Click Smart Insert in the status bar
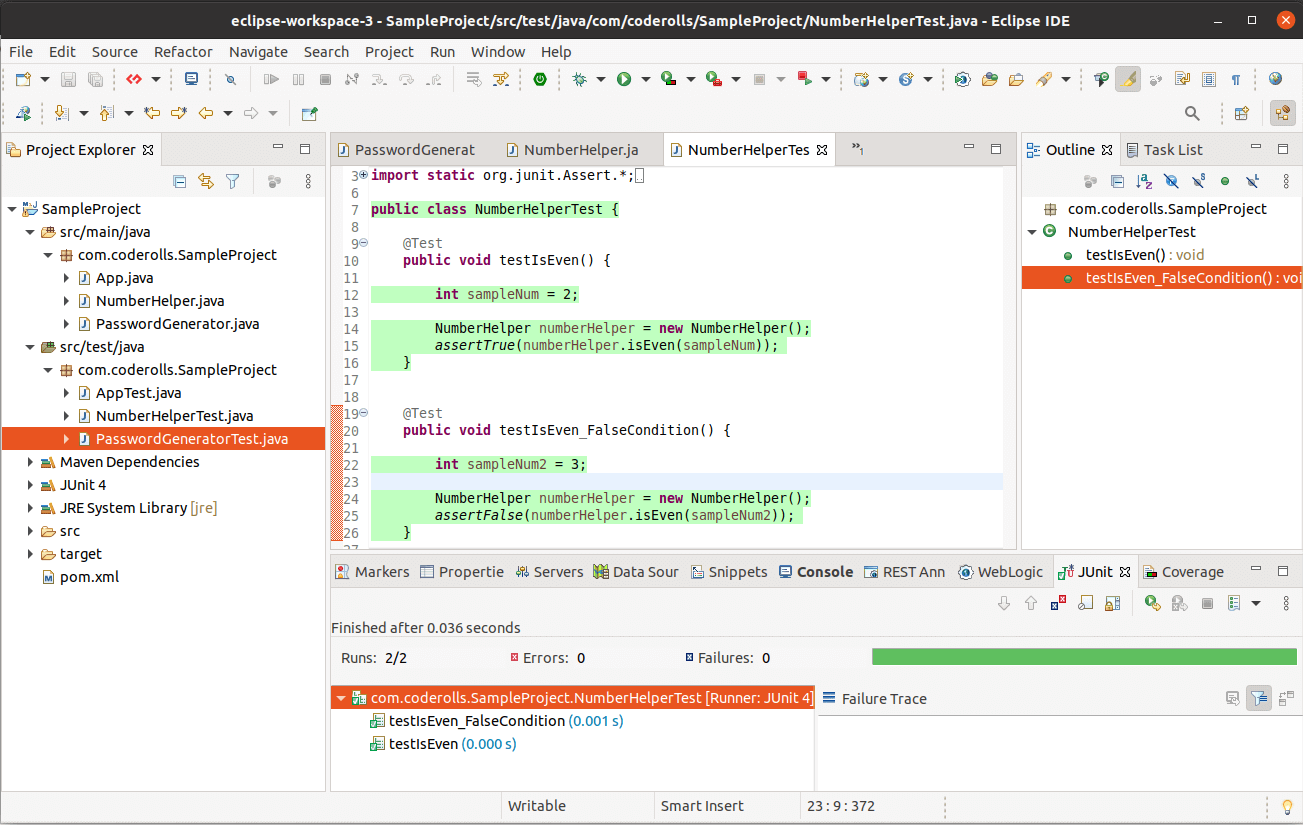 point(702,805)
